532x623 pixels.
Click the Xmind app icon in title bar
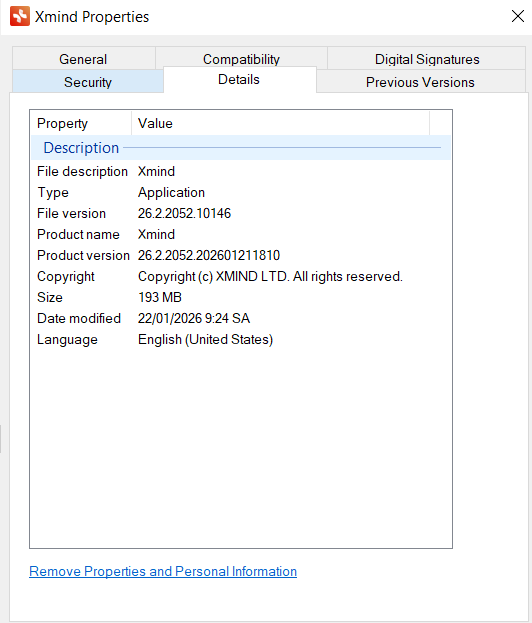pos(20,16)
